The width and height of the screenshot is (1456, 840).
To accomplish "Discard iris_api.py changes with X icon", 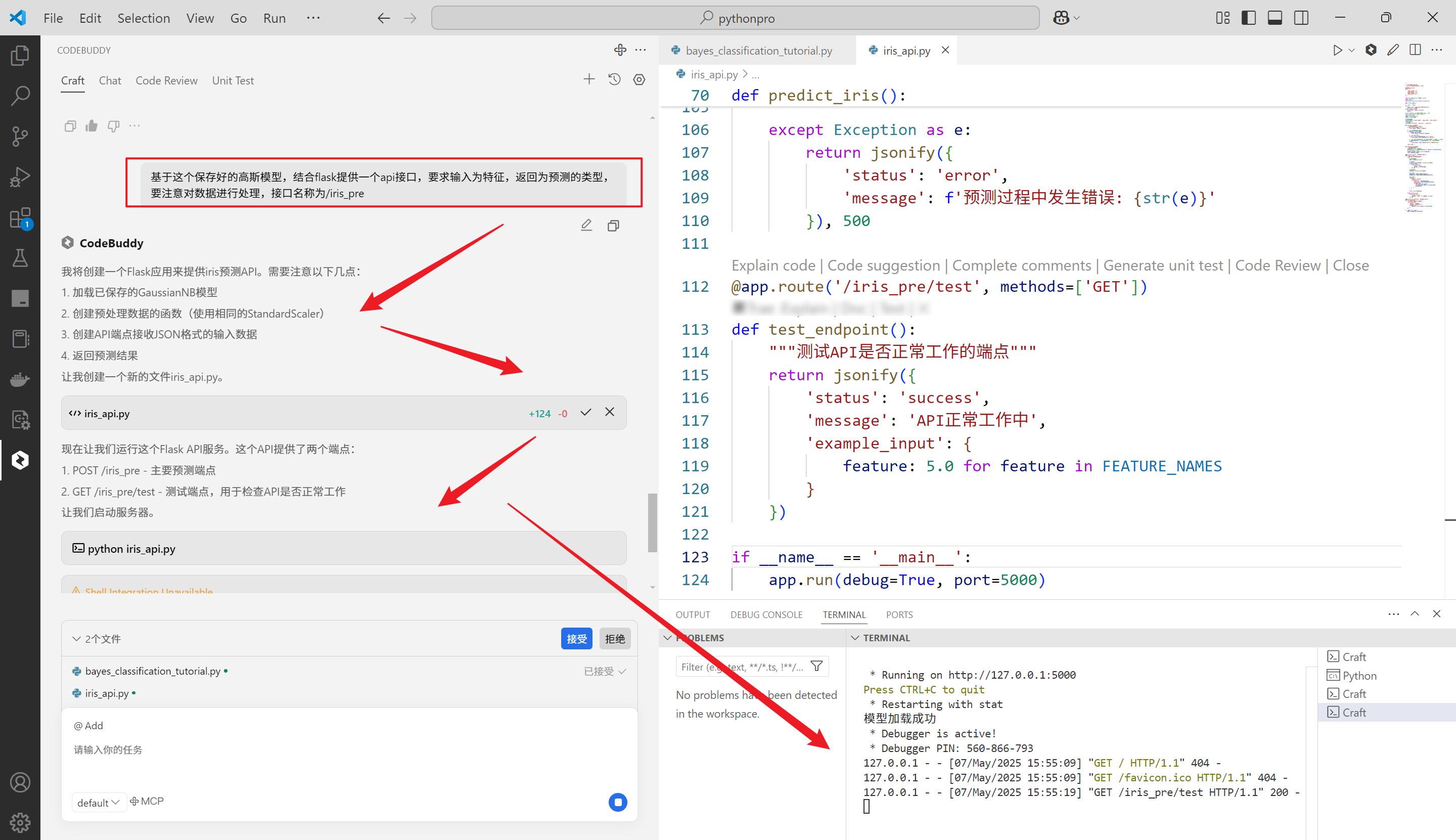I will click(x=610, y=412).
